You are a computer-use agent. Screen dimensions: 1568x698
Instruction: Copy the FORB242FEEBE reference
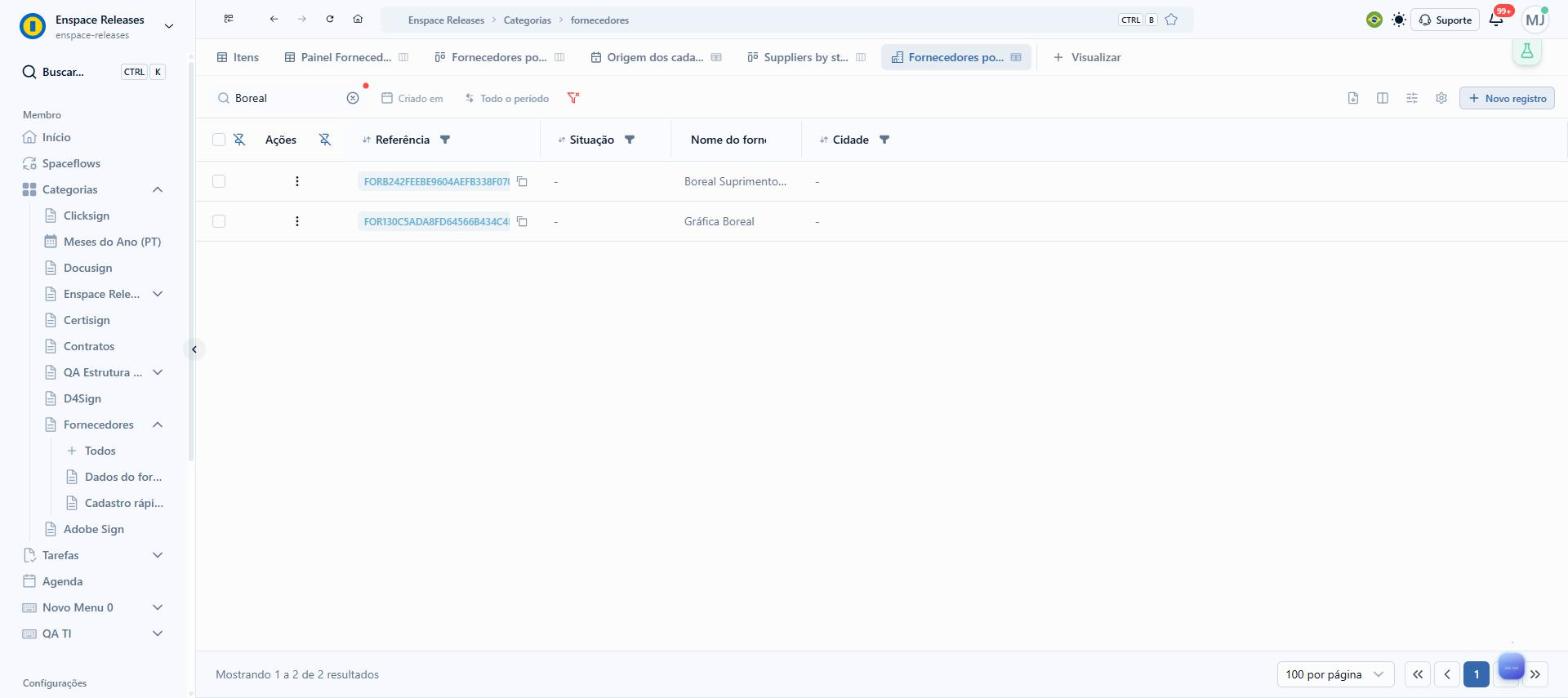[522, 181]
